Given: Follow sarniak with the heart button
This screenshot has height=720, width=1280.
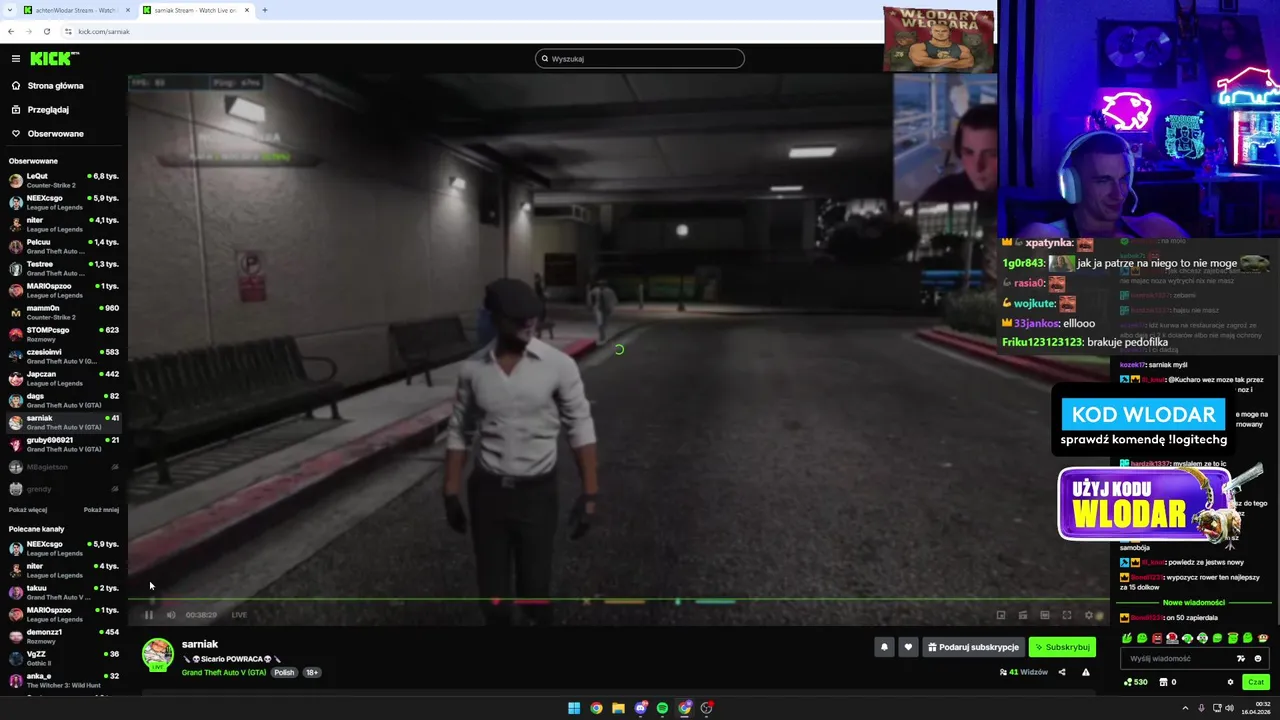Looking at the screenshot, I should point(908,647).
